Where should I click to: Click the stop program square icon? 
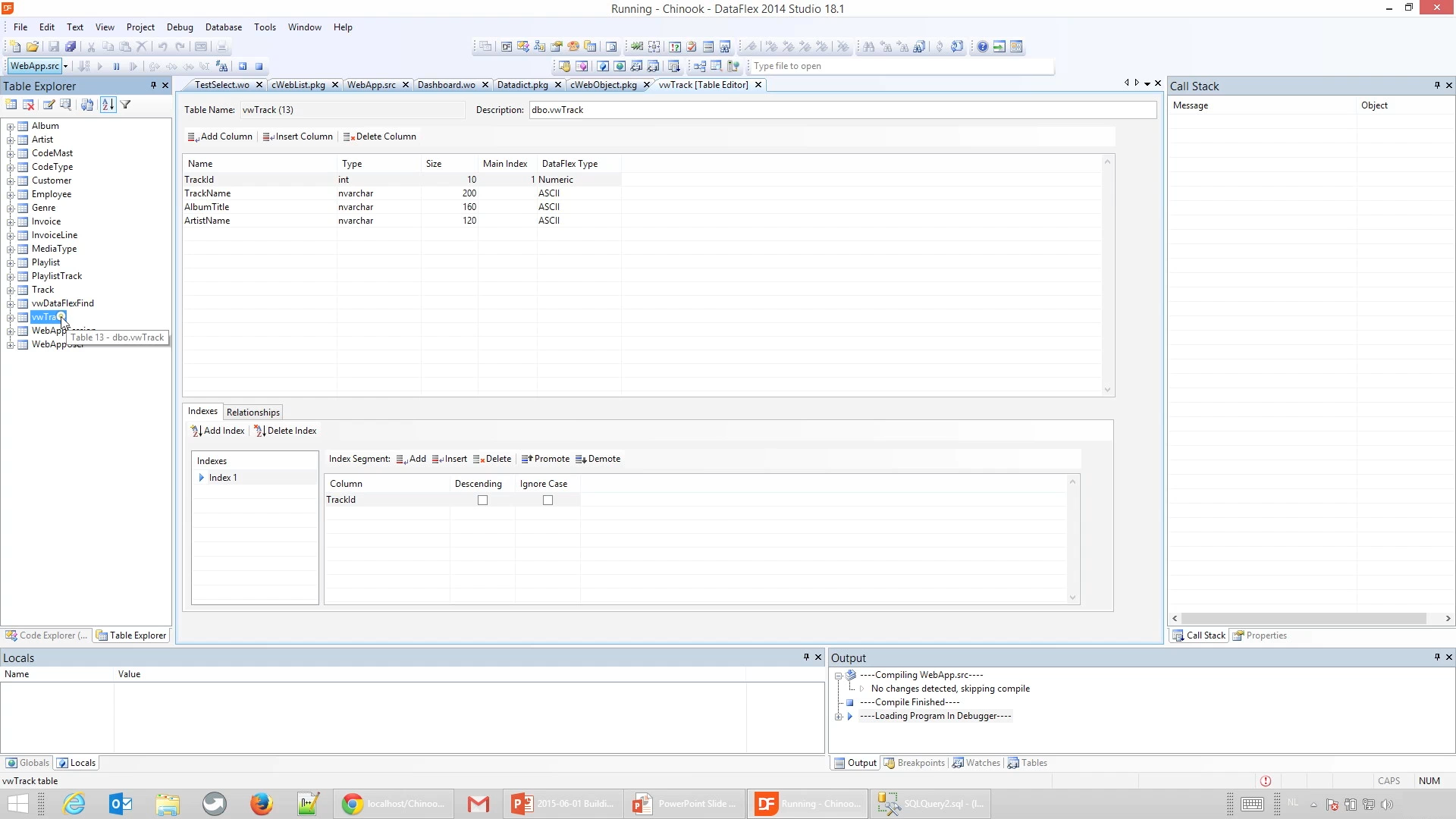259,67
